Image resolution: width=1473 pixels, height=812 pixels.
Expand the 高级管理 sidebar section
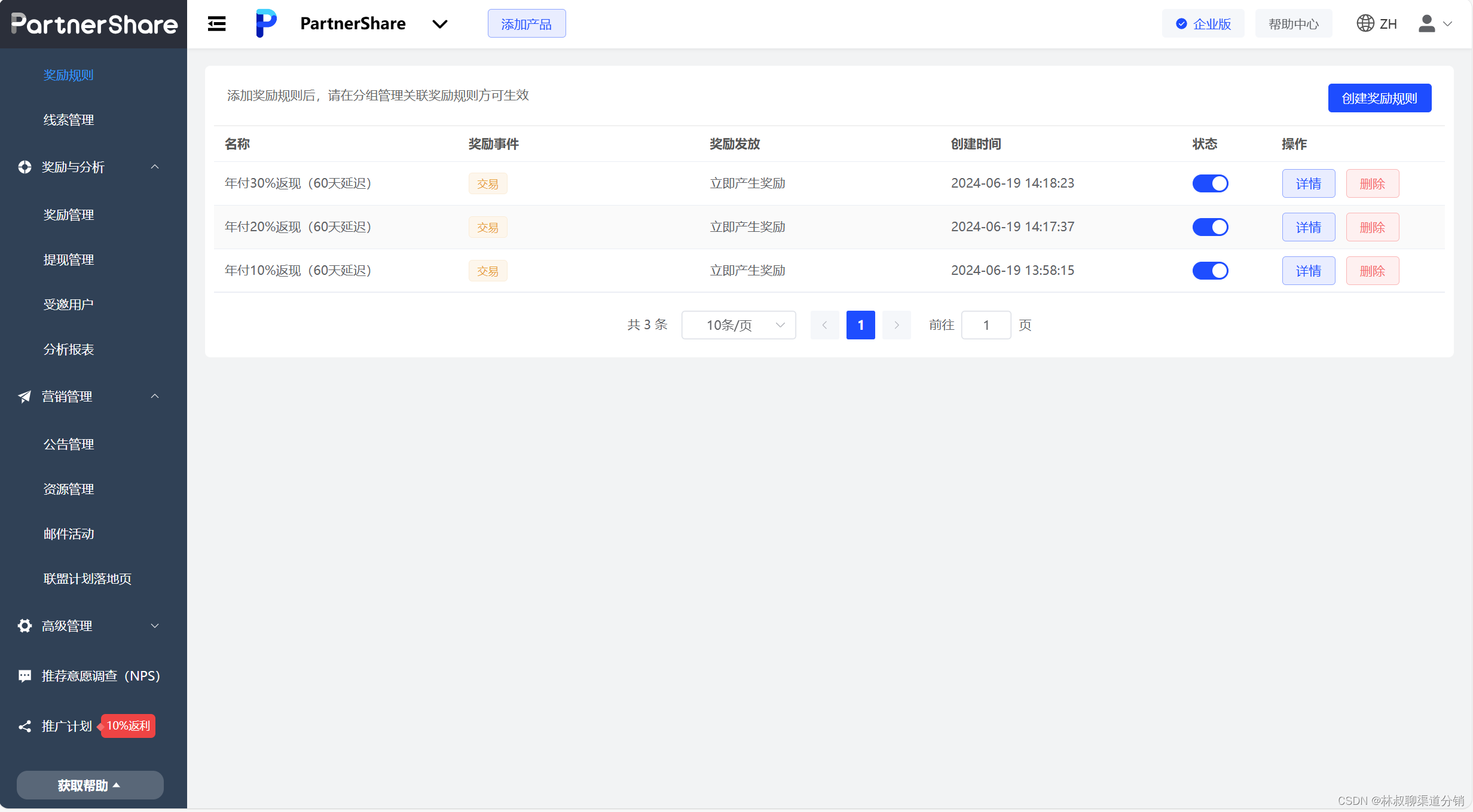(155, 626)
